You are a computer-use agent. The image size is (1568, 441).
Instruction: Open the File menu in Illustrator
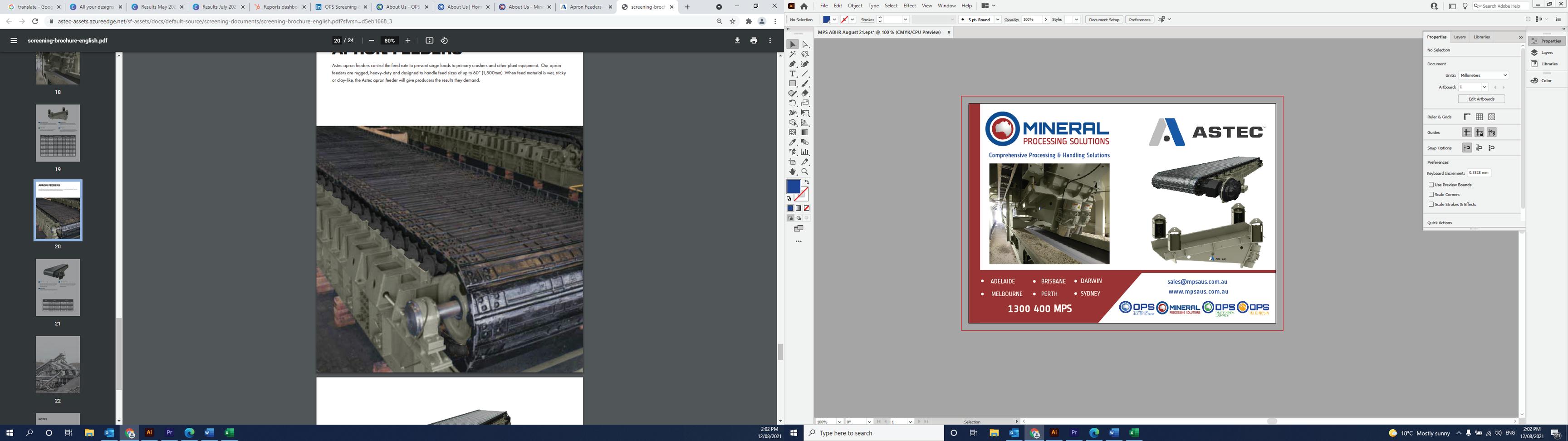tap(823, 6)
